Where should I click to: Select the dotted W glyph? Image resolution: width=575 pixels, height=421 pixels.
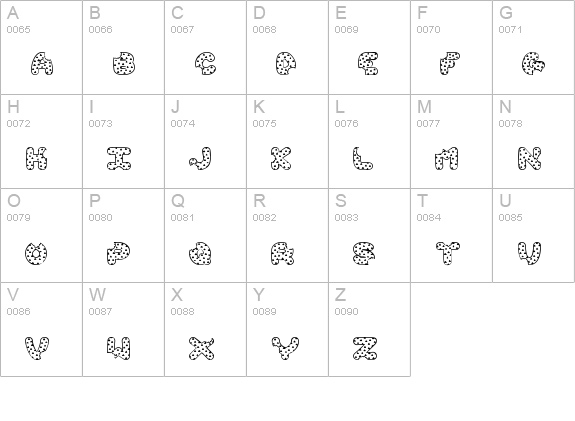pyautogui.click(x=118, y=348)
